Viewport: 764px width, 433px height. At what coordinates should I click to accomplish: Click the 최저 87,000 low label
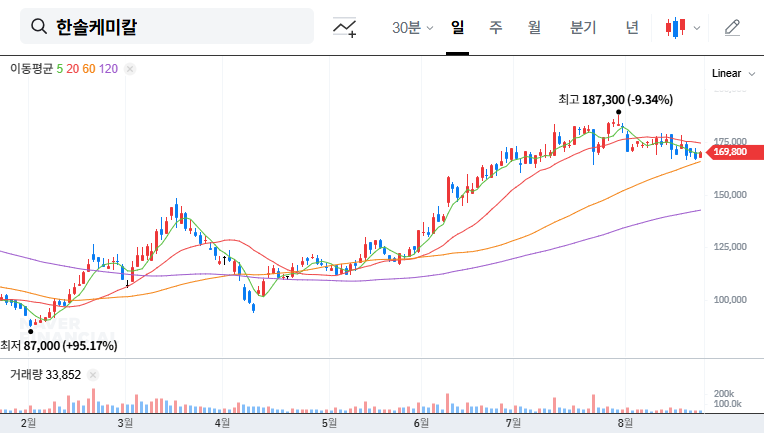tap(59, 346)
